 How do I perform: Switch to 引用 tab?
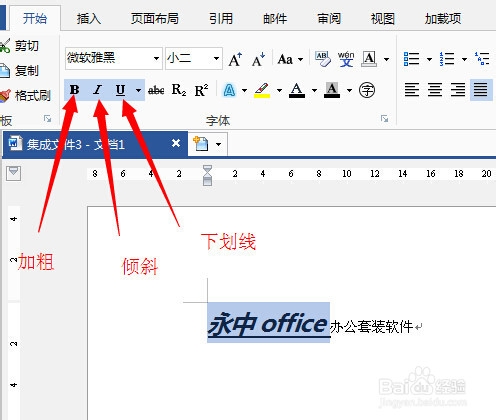click(x=221, y=19)
